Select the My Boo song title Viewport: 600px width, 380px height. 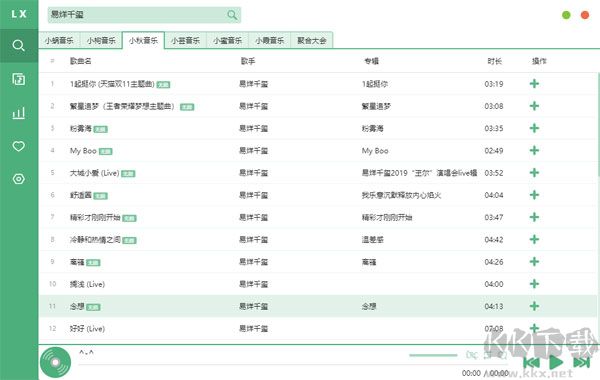coord(83,151)
